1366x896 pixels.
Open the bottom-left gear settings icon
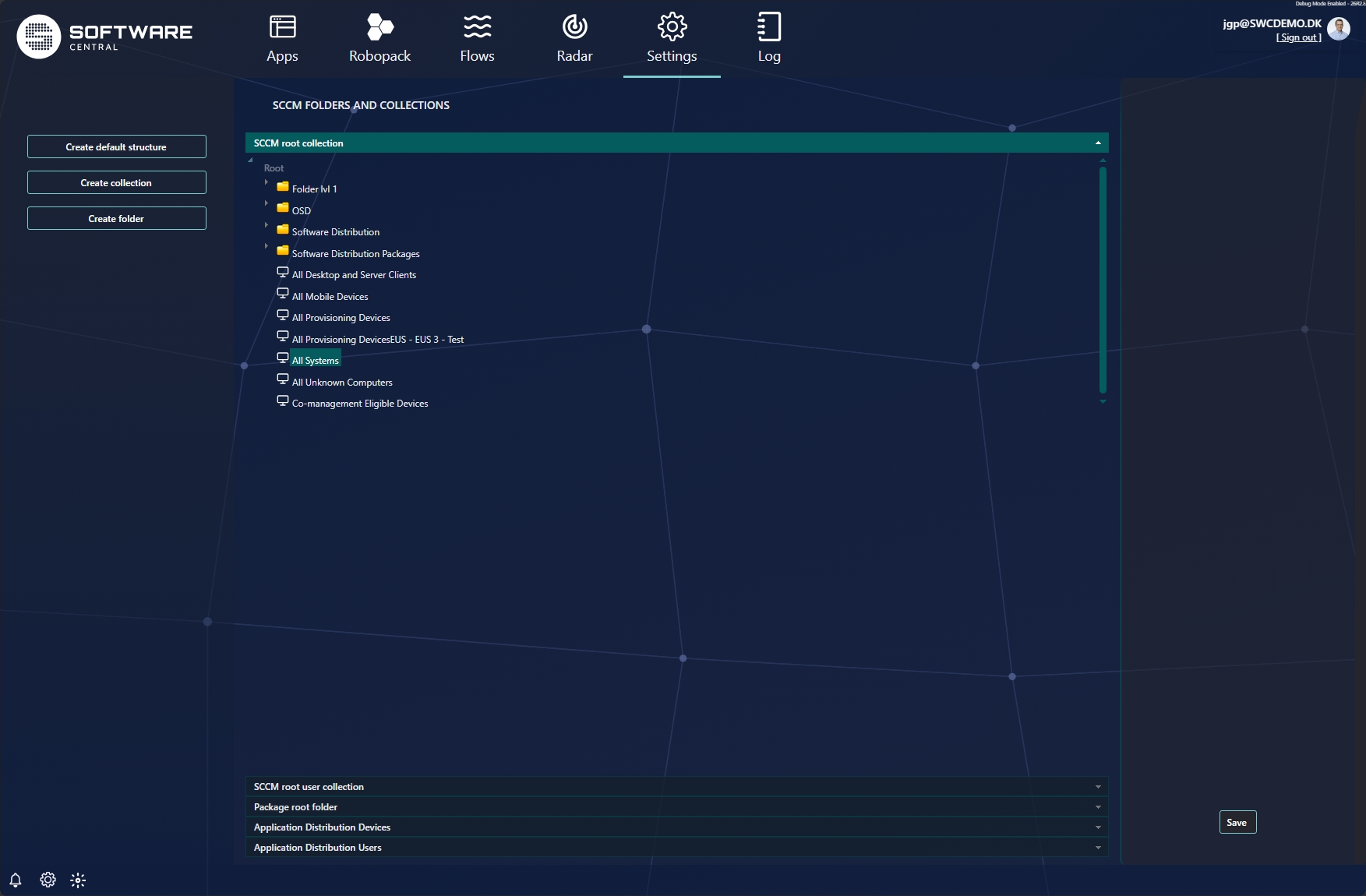click(x=48, y=880)
